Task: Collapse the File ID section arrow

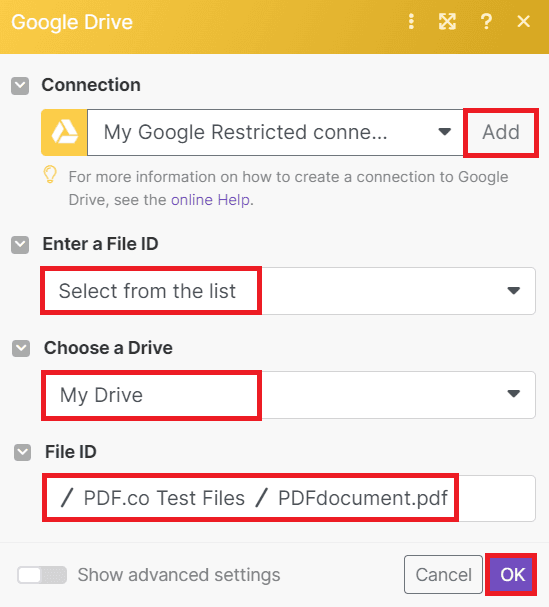Action: click(x=22, y=452)
